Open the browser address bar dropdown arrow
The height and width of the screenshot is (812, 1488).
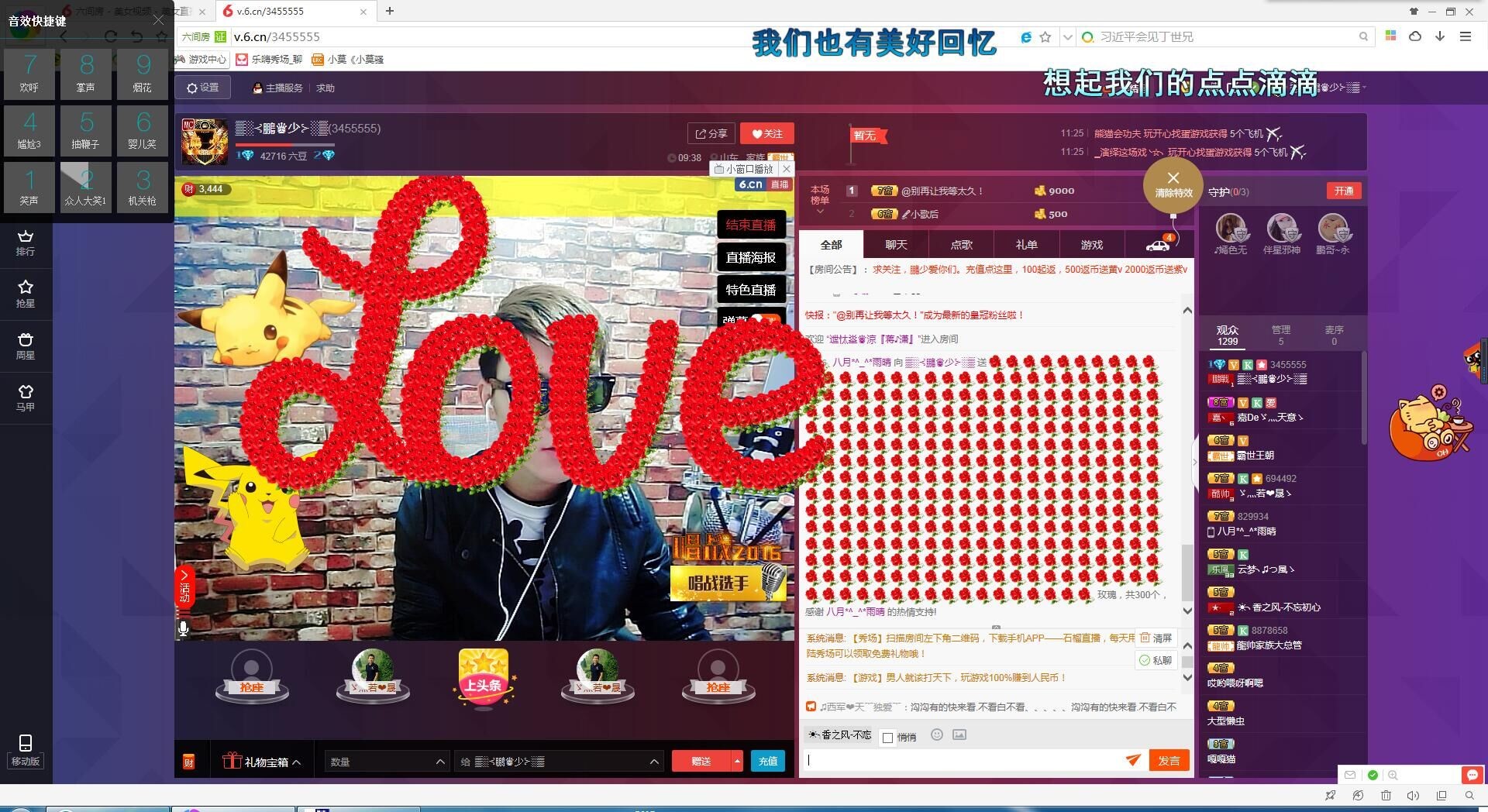click(1068, 36)
